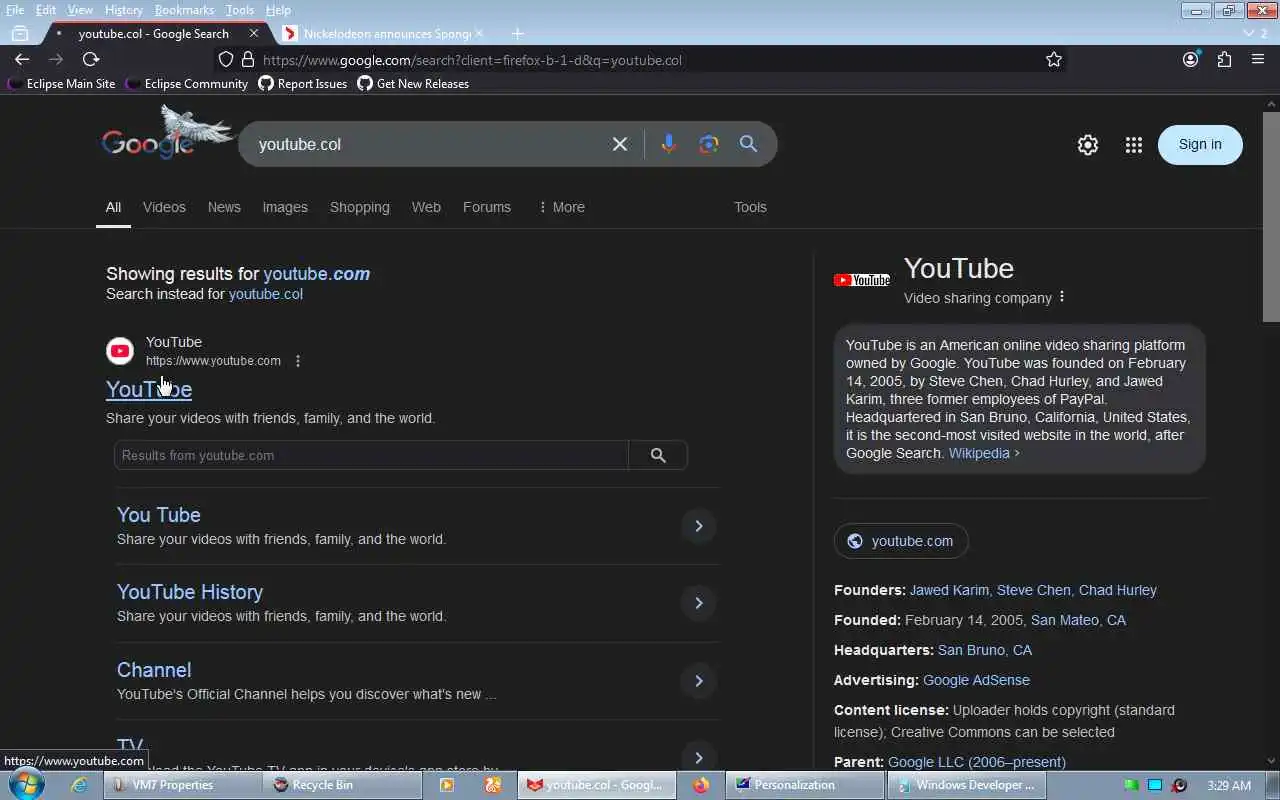Open the main YouTube result title
The height and width of the screenshot is (800, 1280).
pos(149,389)
